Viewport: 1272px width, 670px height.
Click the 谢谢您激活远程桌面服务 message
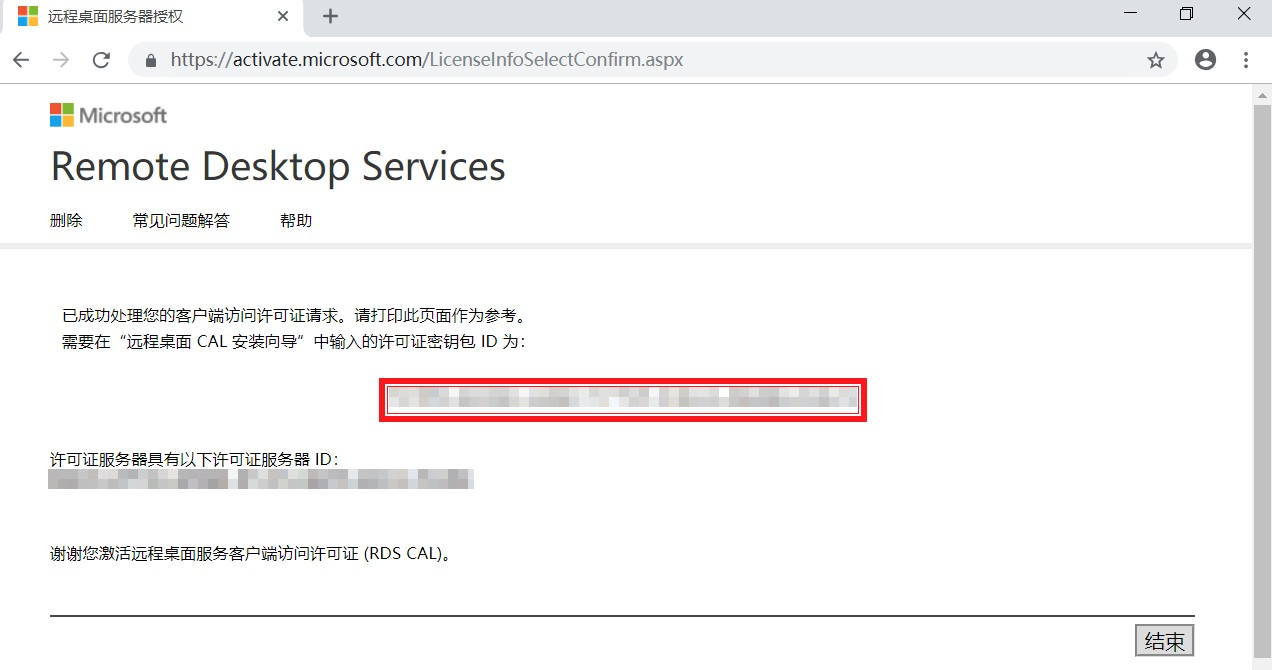click(x=250, y=554)
